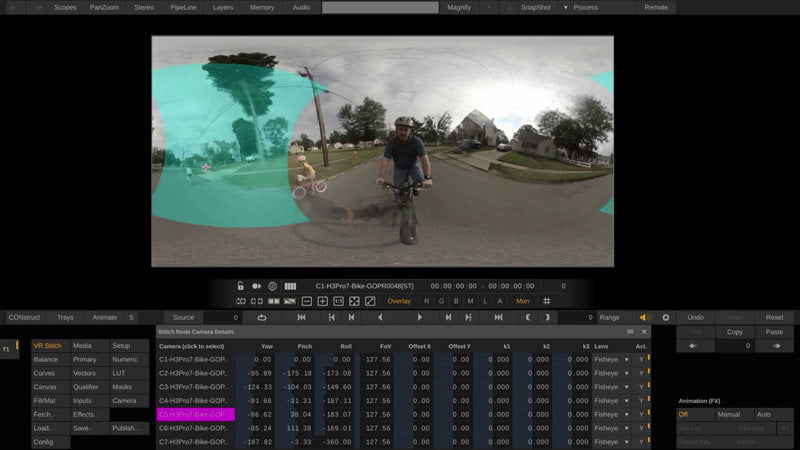The width and height of the screenshot is (800, 450).
Task: Click the SnapShot button
Action: tap(536, 8)
